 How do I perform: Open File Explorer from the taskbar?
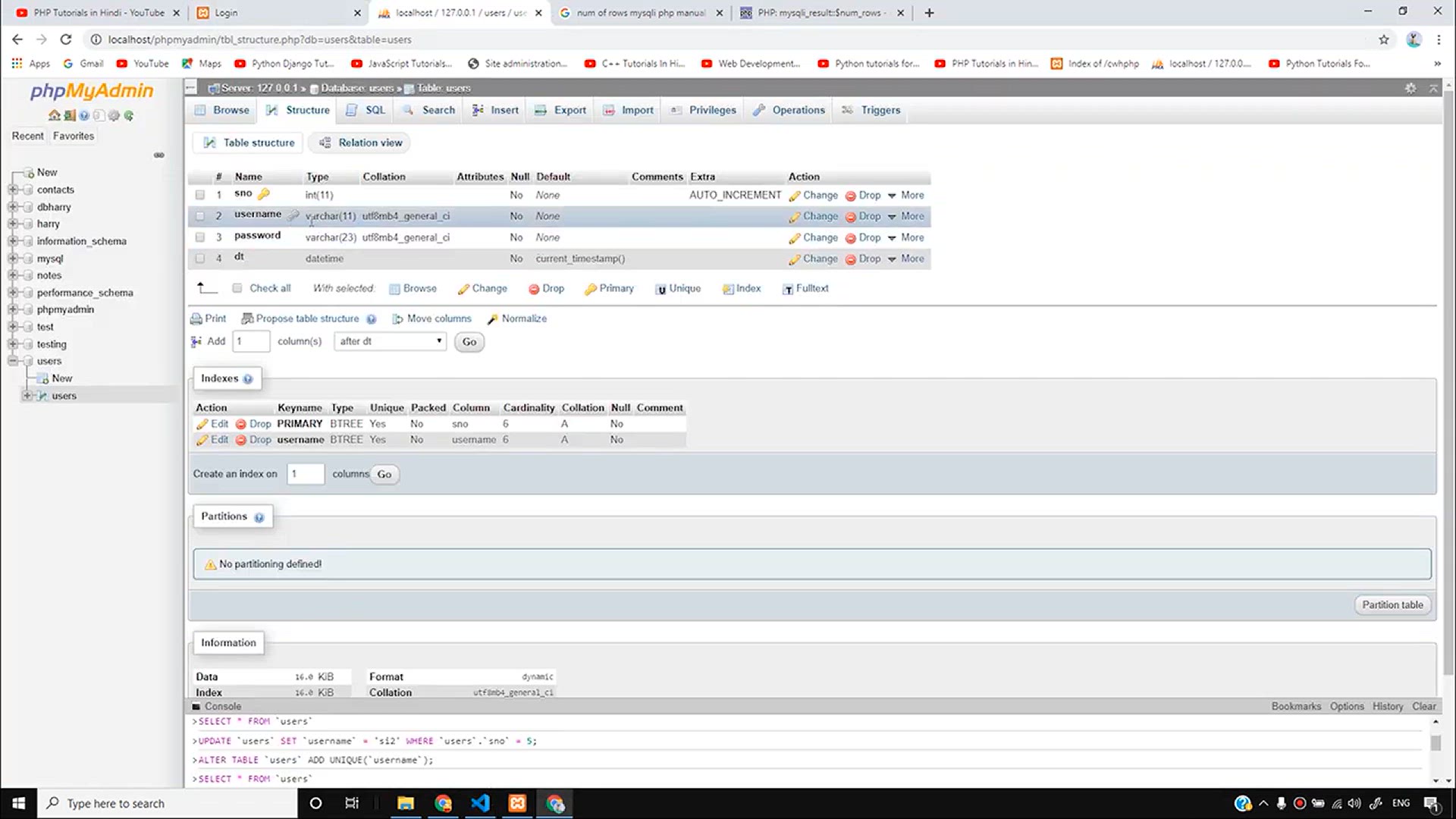[x=406, y=803]
